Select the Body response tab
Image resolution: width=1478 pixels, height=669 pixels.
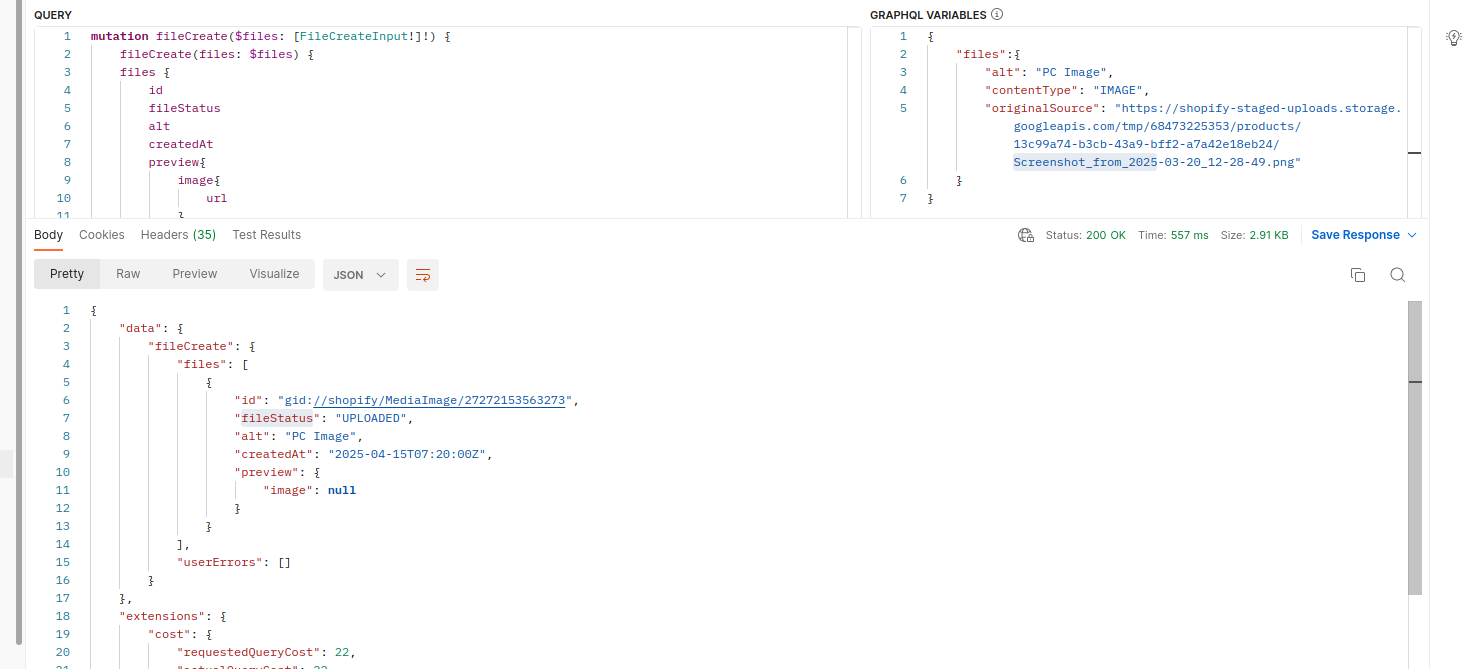tap(48, 235)
